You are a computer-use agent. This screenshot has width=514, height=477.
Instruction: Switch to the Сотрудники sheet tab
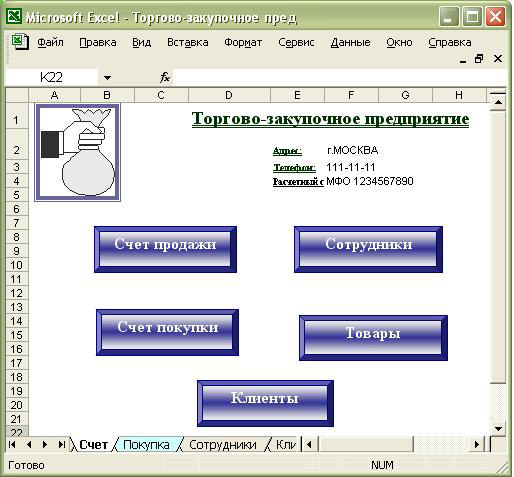223,445
